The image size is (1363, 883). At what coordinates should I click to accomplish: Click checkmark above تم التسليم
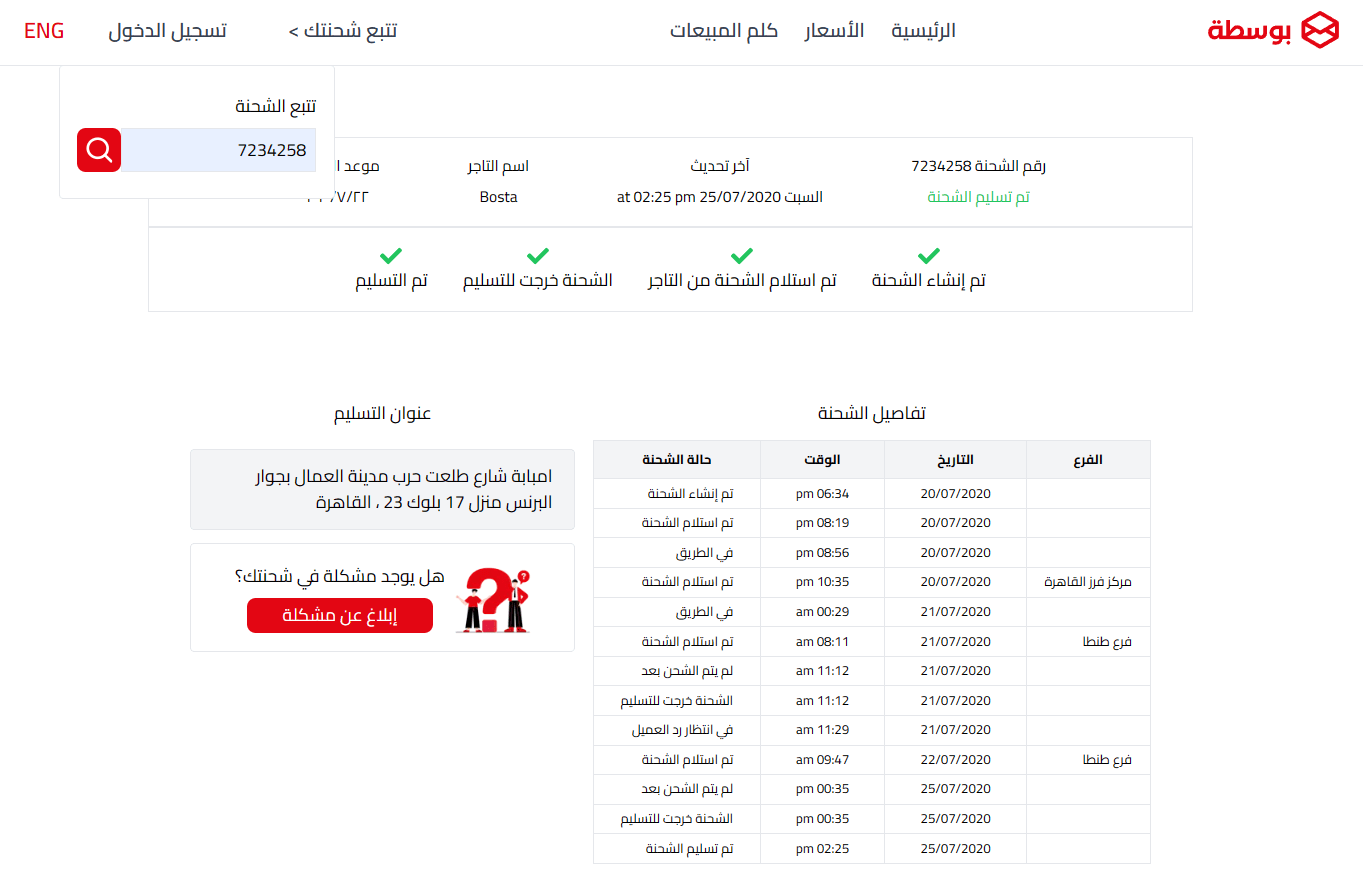pos(391,256)
